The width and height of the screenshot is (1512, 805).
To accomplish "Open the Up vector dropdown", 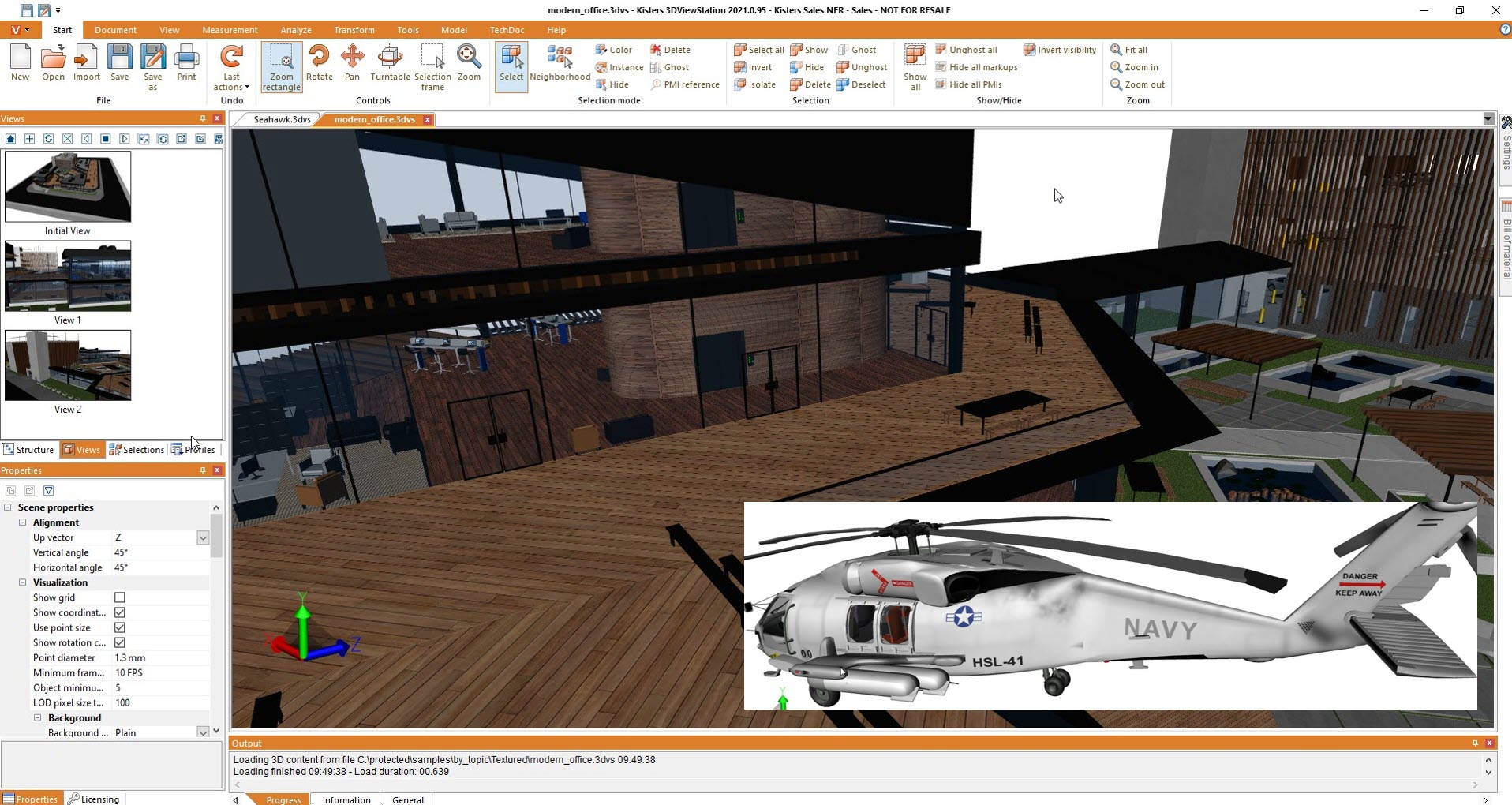I will tap(203, 537).
